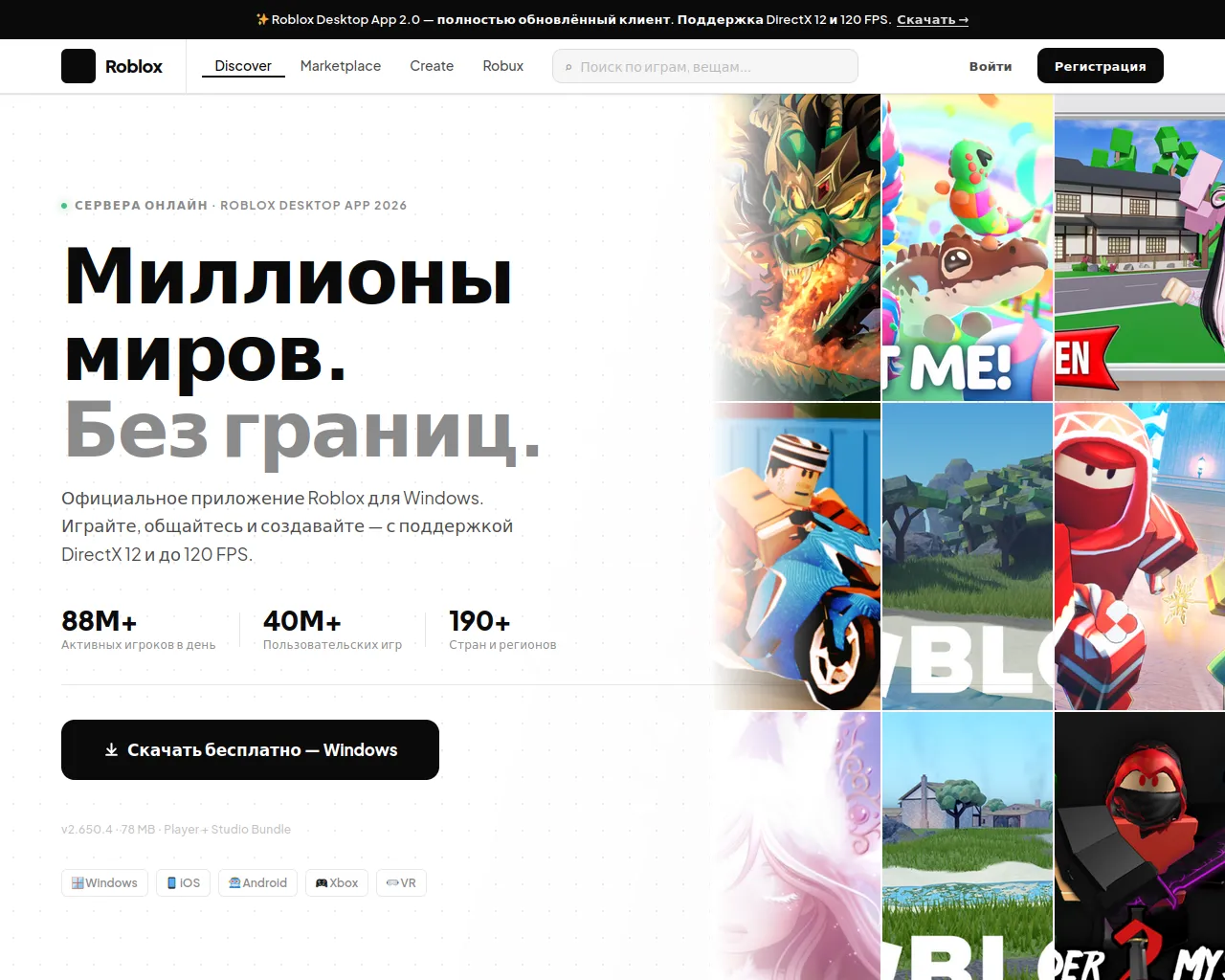This screenshot has width=1225, height=980.
Task: Select Robux in the top navigation
Action: pos(503,66)
